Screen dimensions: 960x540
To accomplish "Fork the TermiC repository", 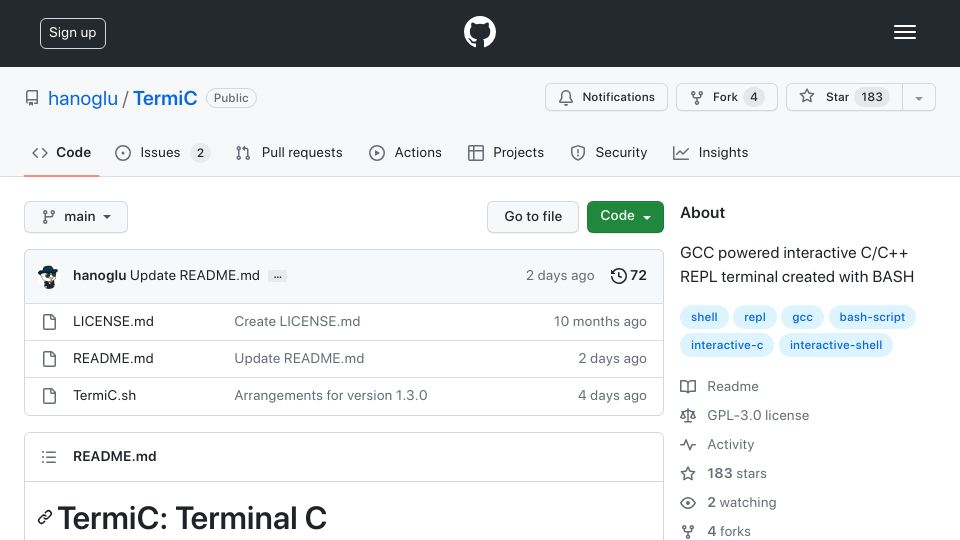I will [x=727, y=97].
